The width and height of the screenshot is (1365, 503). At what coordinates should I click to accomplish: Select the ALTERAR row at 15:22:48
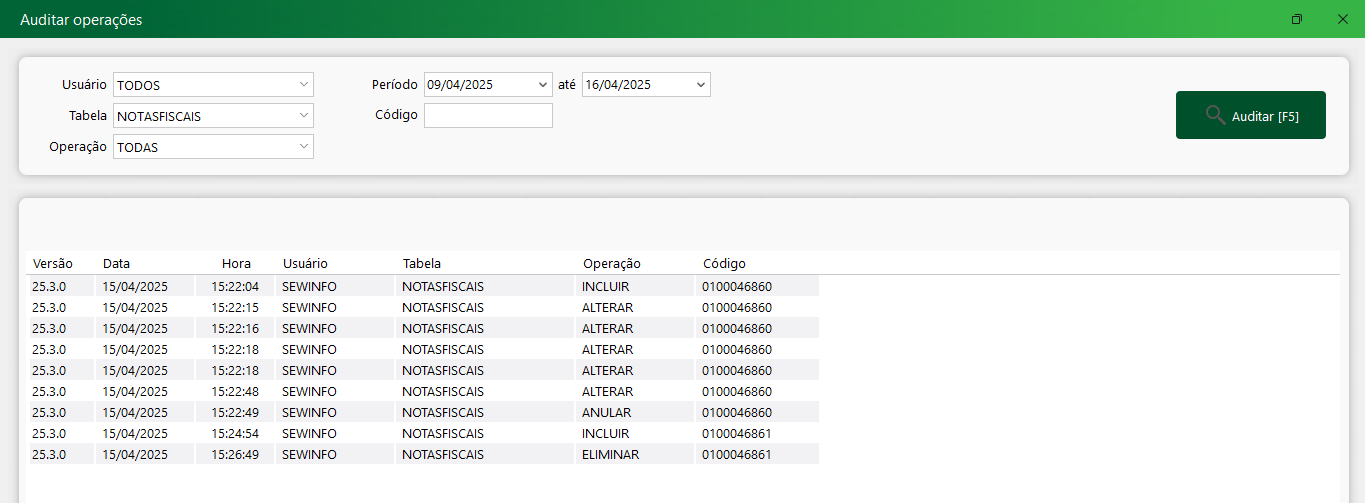pos(607,392)
